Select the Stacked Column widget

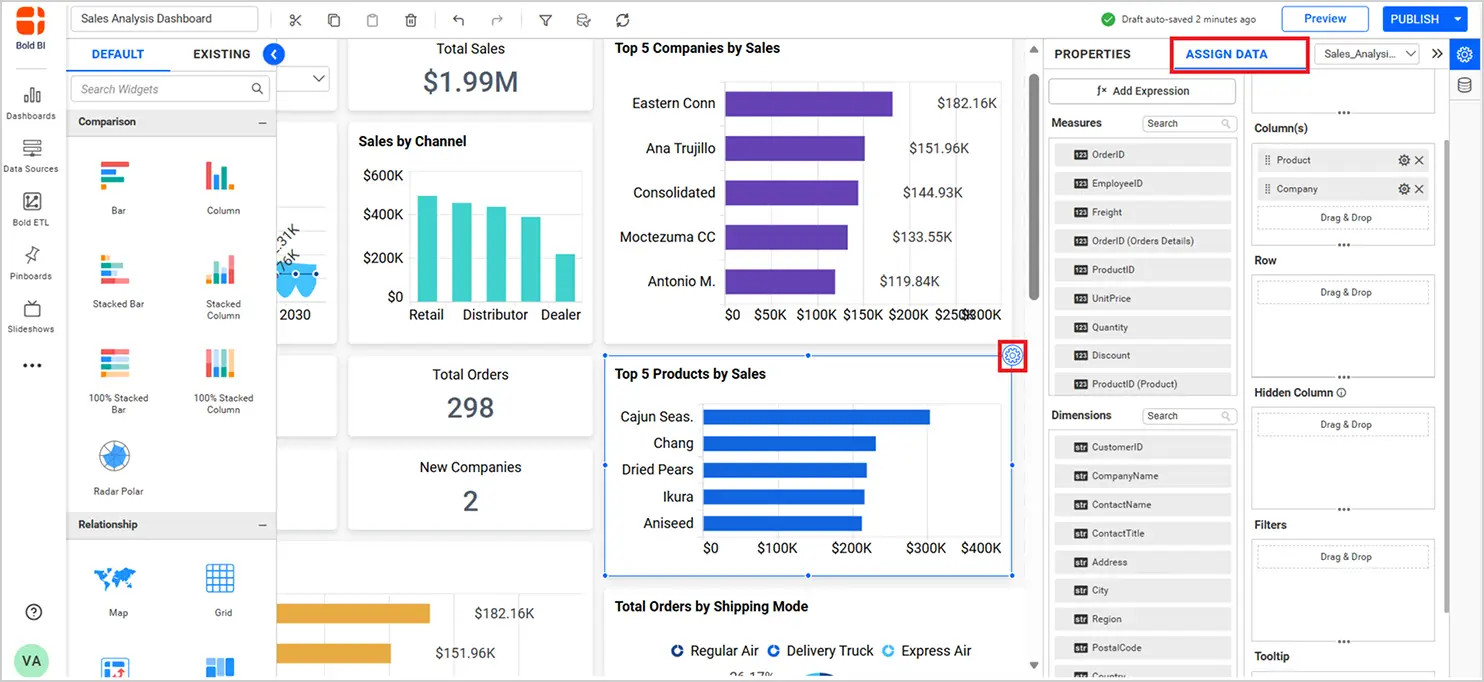(223, 286)
